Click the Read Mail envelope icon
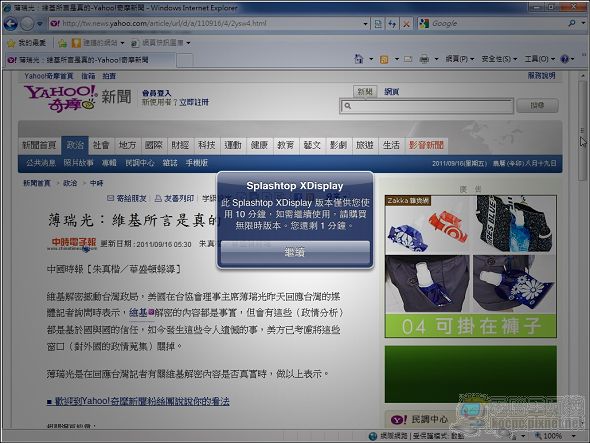This screenshot has height=443, width=590. (x=408, y=59)
